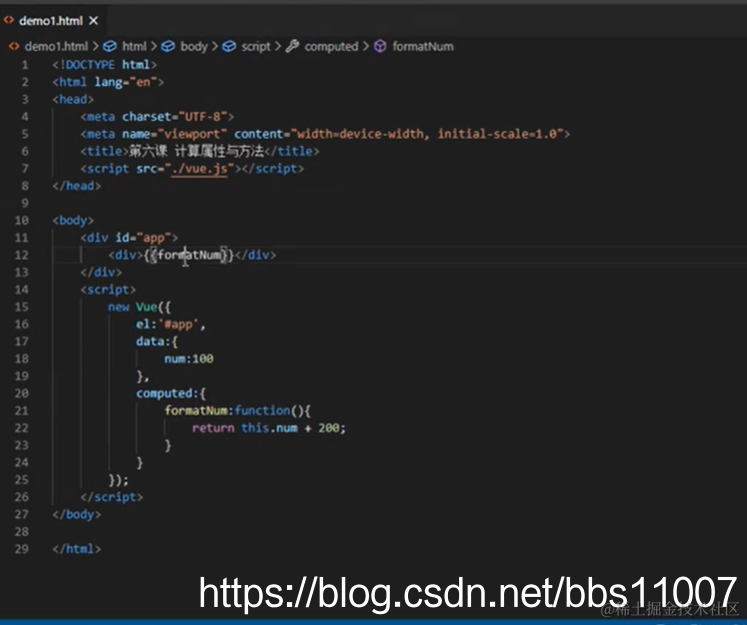Select computed in the breadcrumb path
Image resolution: width=747 pixels, height=625 pixels.
pos(331,47)
